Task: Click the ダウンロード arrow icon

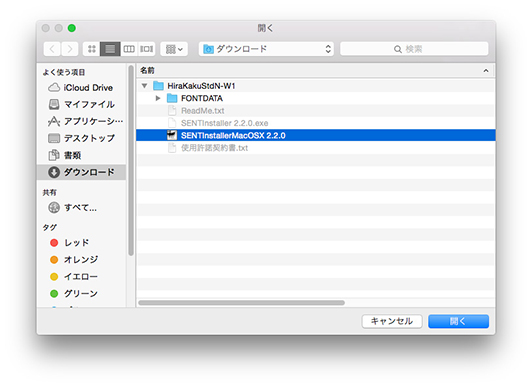Action: point(54,172)
